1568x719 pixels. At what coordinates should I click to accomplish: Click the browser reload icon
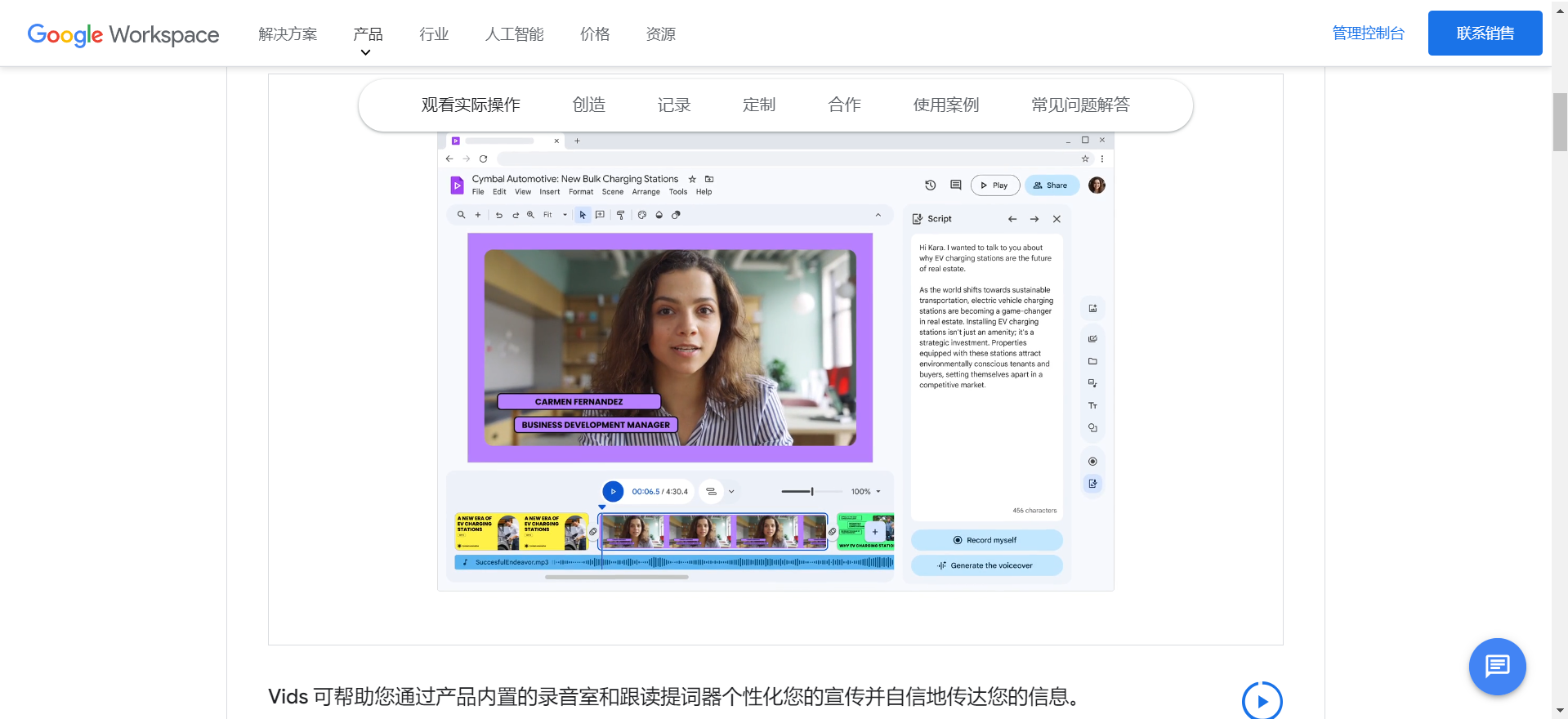point(483,159)
